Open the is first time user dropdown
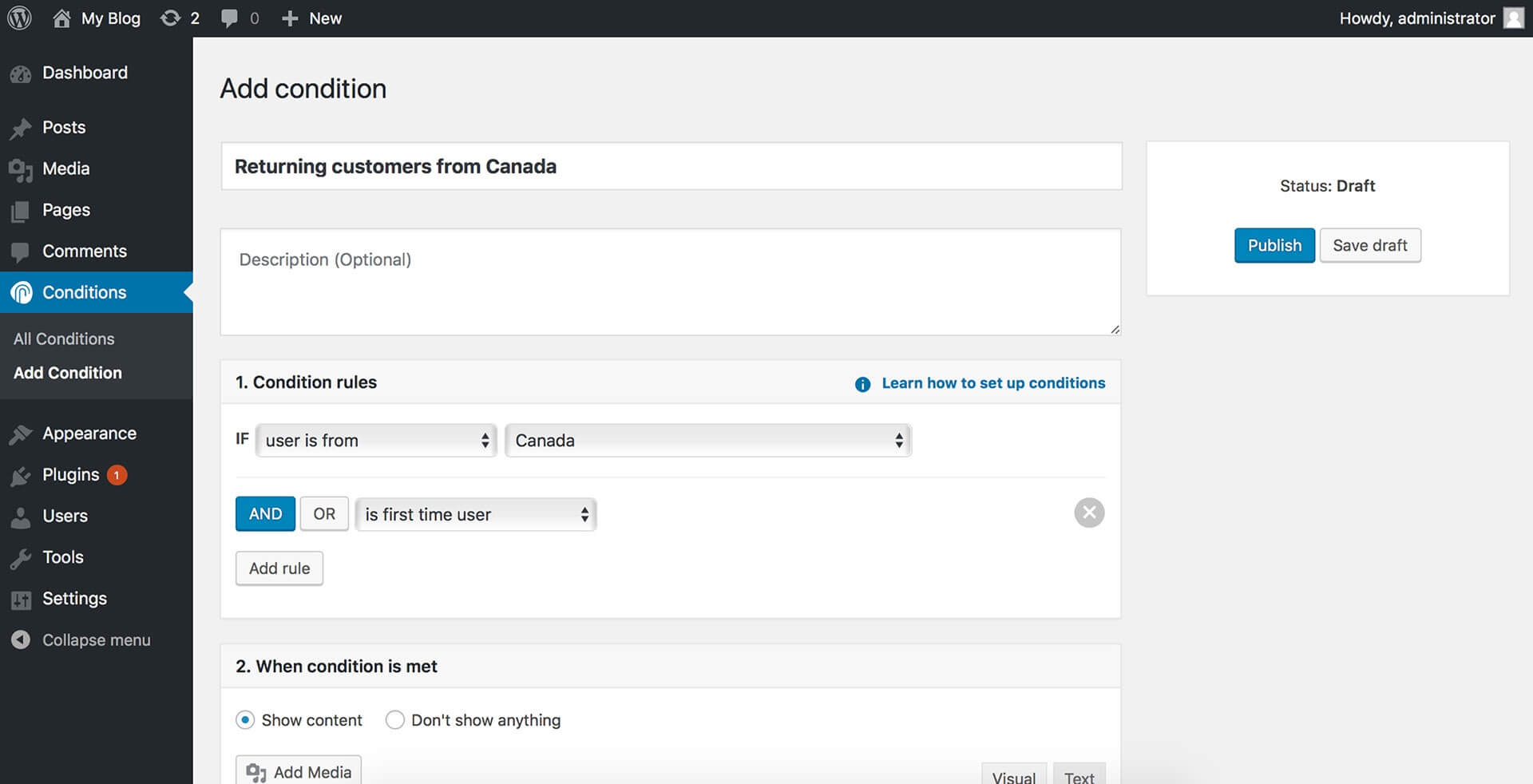Image resolution: width=1533 pixels, height=784 pixels. coord(475,514)
